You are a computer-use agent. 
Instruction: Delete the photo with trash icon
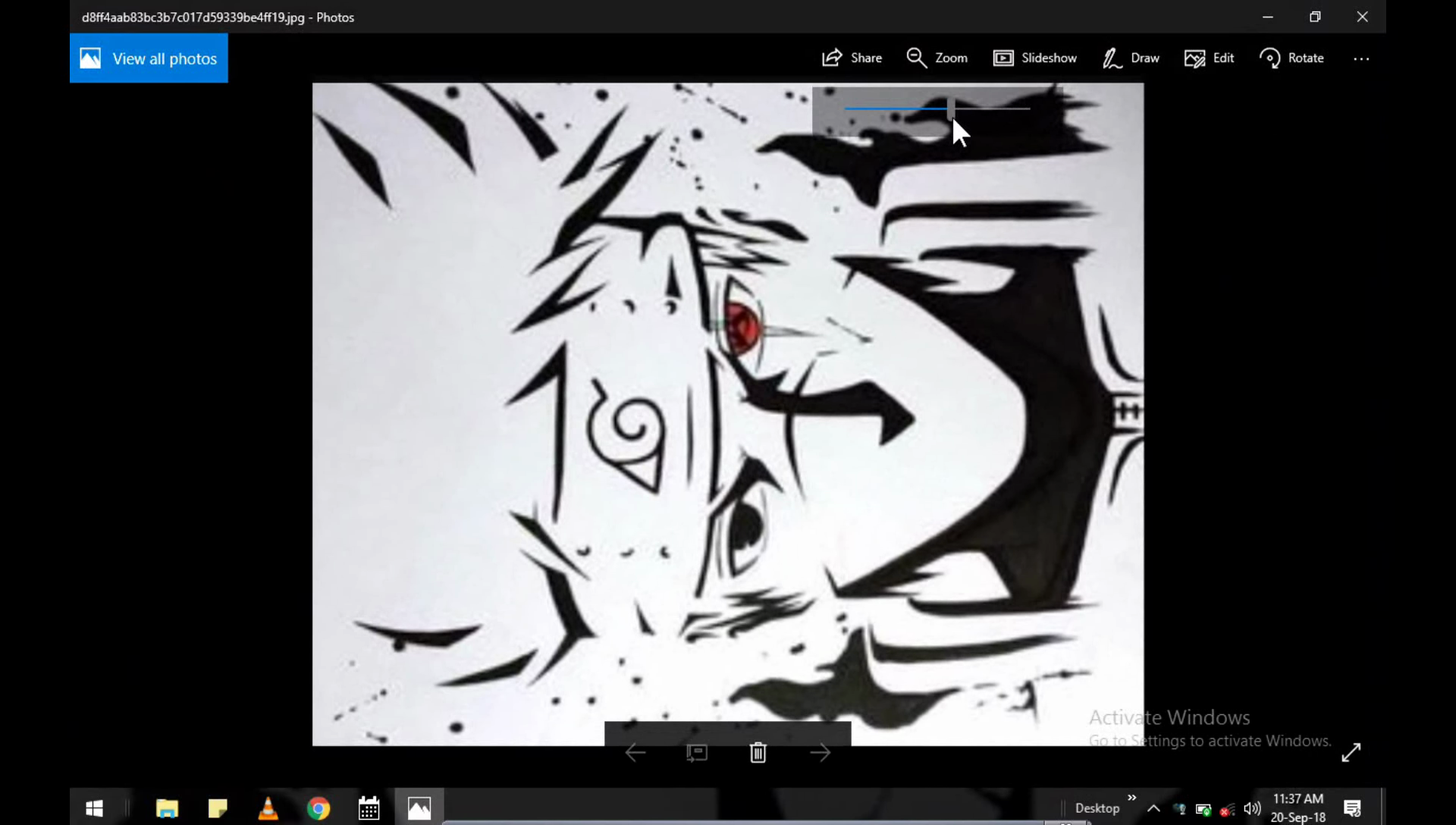pos(758,752)
